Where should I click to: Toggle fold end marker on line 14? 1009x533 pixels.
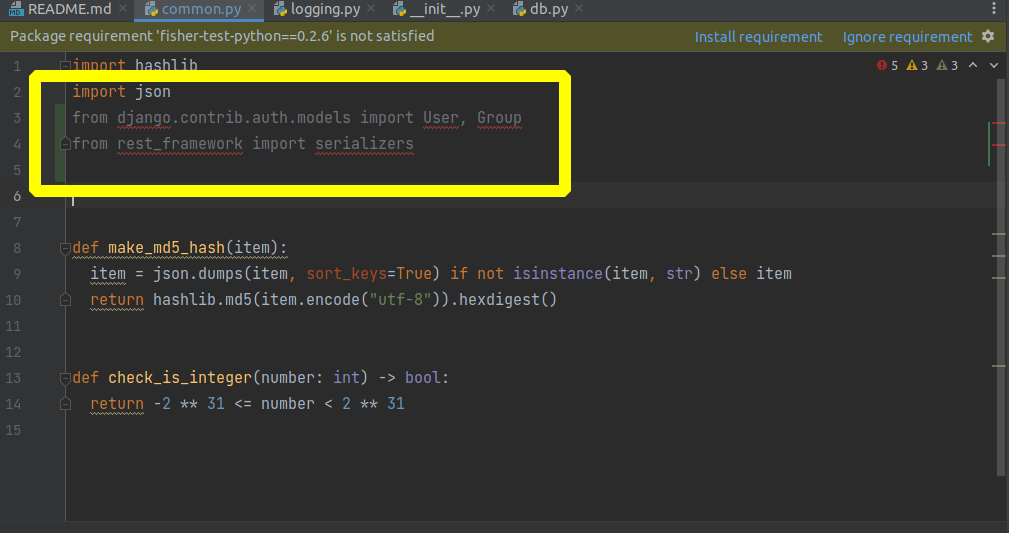pos(65,404)
